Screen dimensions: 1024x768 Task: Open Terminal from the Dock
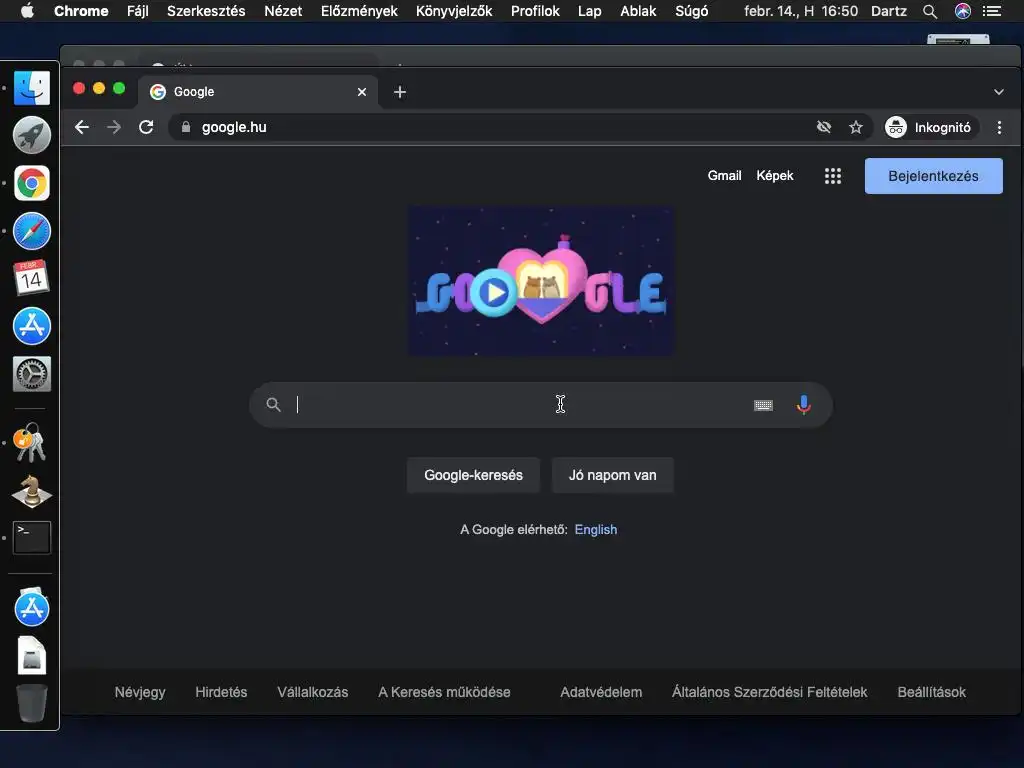31,537
